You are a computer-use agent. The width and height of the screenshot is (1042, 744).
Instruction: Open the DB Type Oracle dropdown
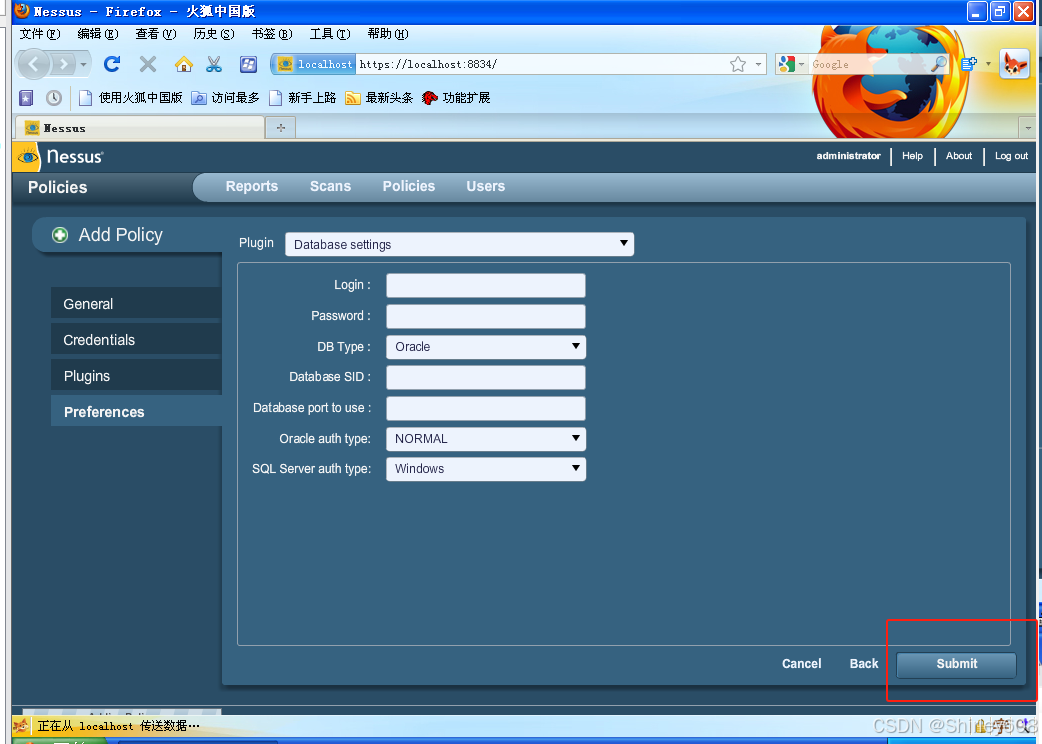(x=486, y=347)
